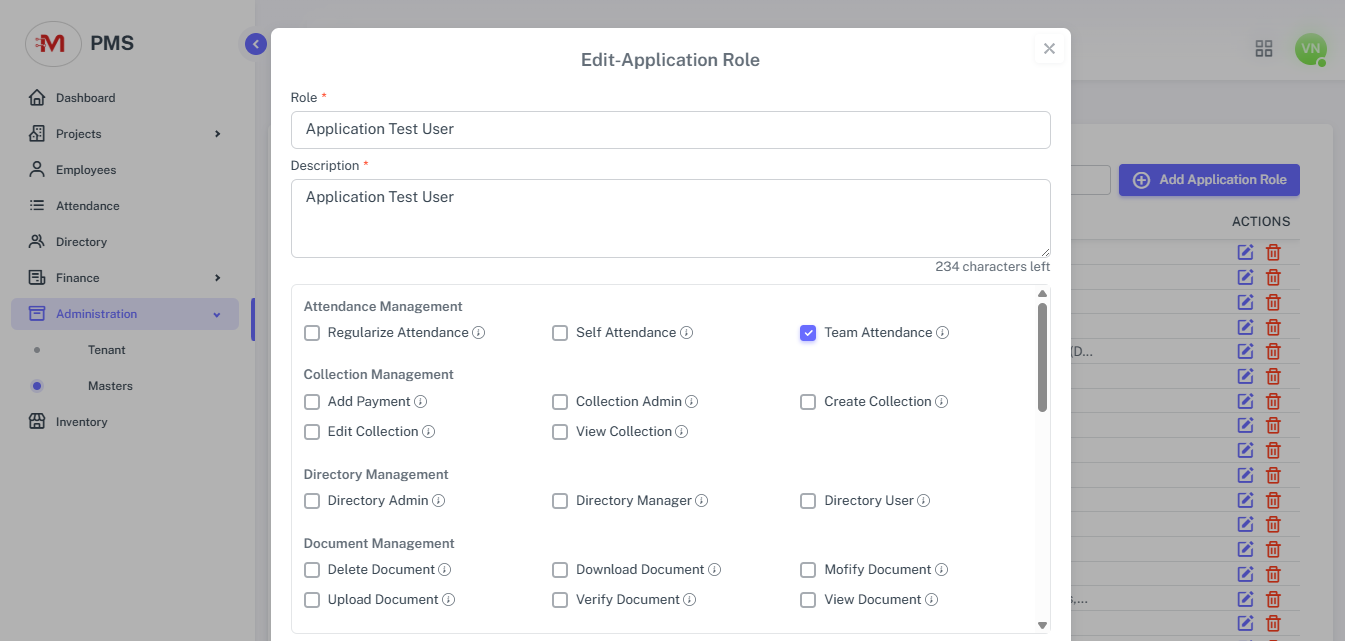The height and width of the screenshot is (641, 1345).
Task: Click the permissions list scrollbar thumb
Action: [1042, 358]
